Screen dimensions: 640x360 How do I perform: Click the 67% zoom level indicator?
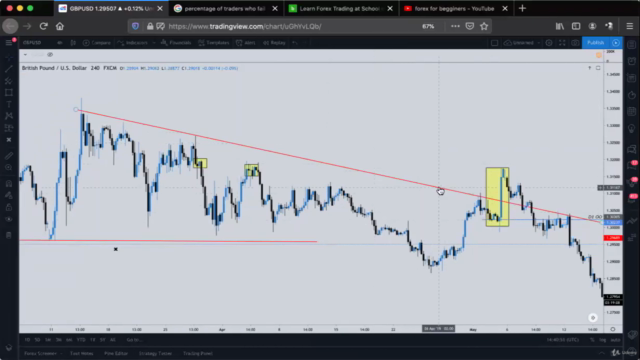(428, 26)
